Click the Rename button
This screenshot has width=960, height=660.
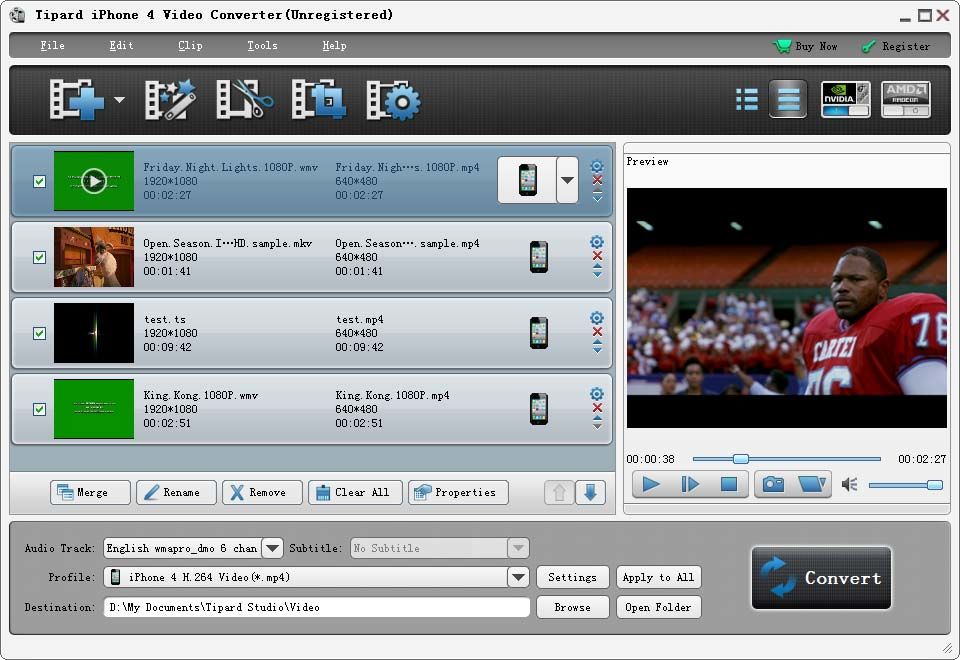pyautogui.click(x=176, y=492)
